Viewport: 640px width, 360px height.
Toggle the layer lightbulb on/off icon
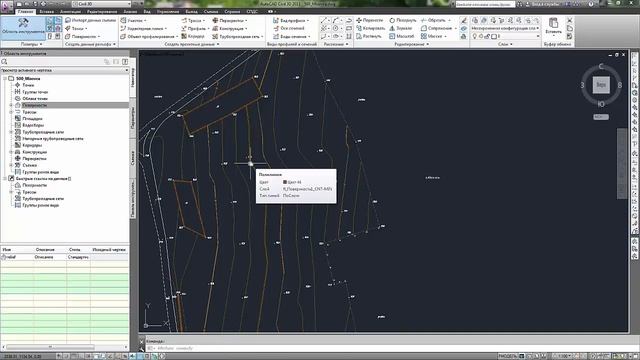click(475, 36)
